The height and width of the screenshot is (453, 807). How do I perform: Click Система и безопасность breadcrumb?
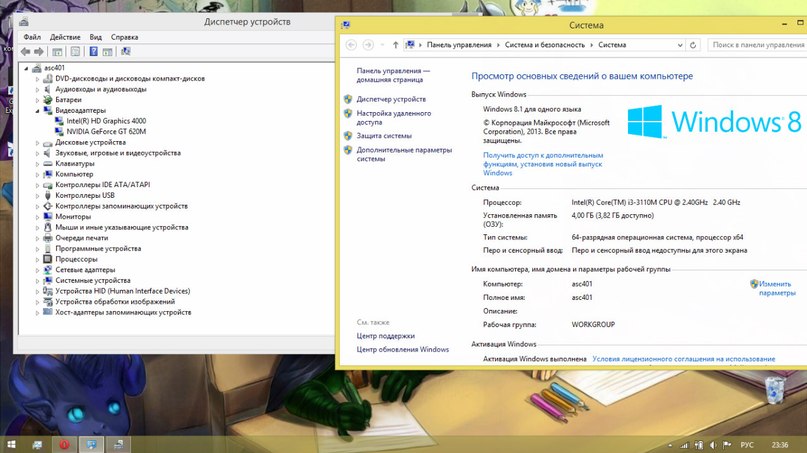(545, 45)
